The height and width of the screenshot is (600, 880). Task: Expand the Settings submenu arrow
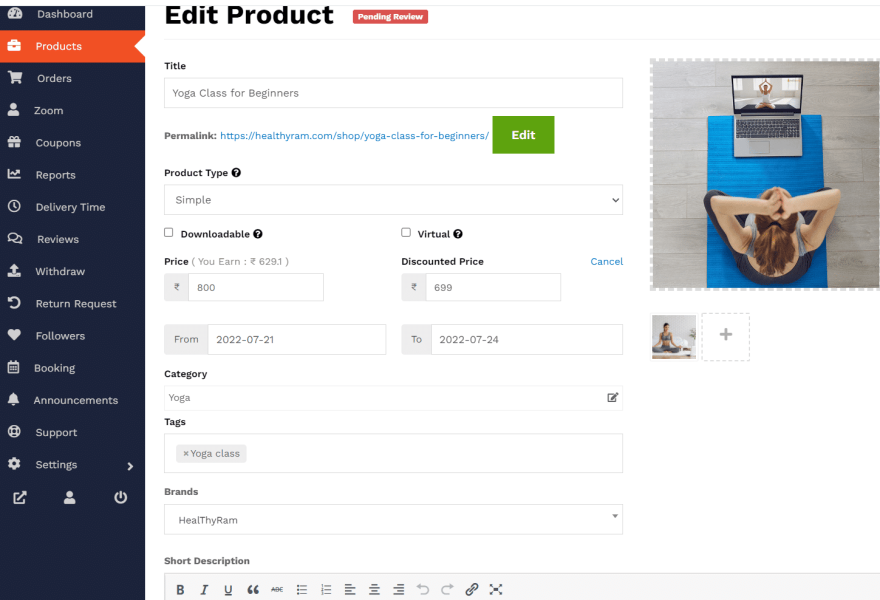pyautogui.click(x=130, y=466)
